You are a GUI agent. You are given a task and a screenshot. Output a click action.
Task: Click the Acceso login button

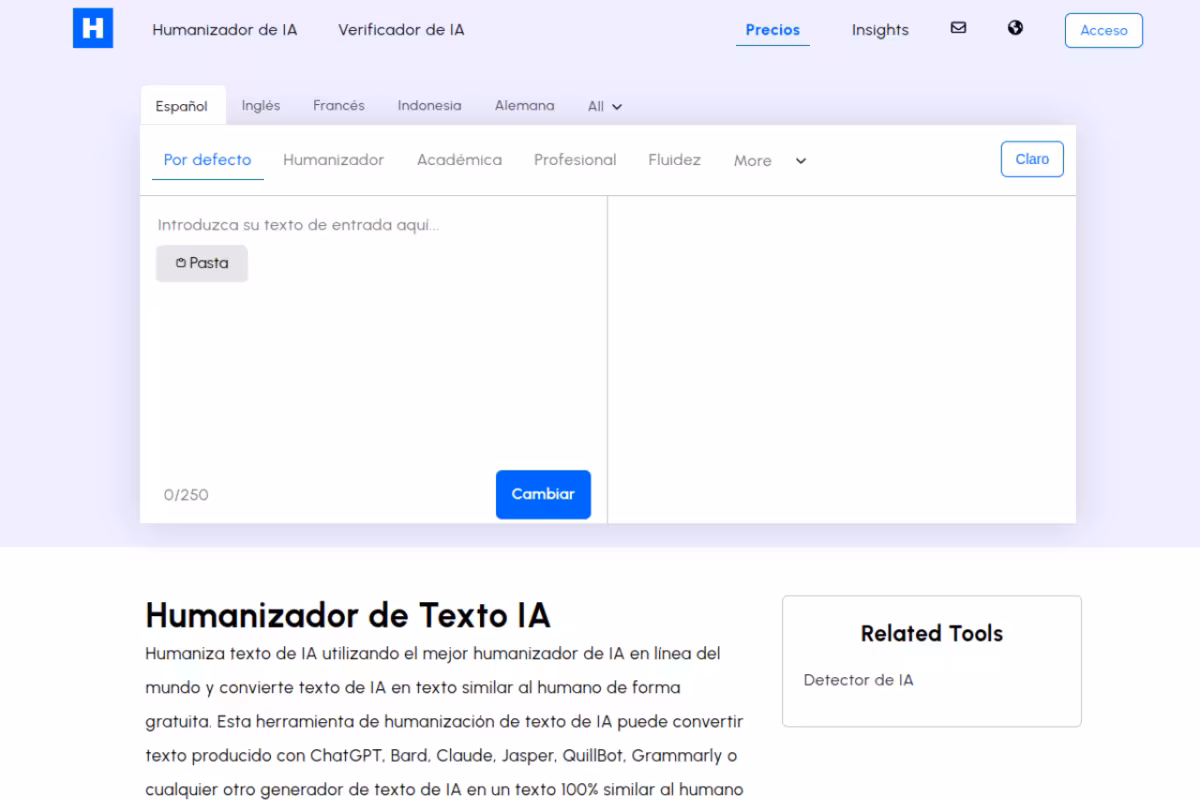(1104, 30)
